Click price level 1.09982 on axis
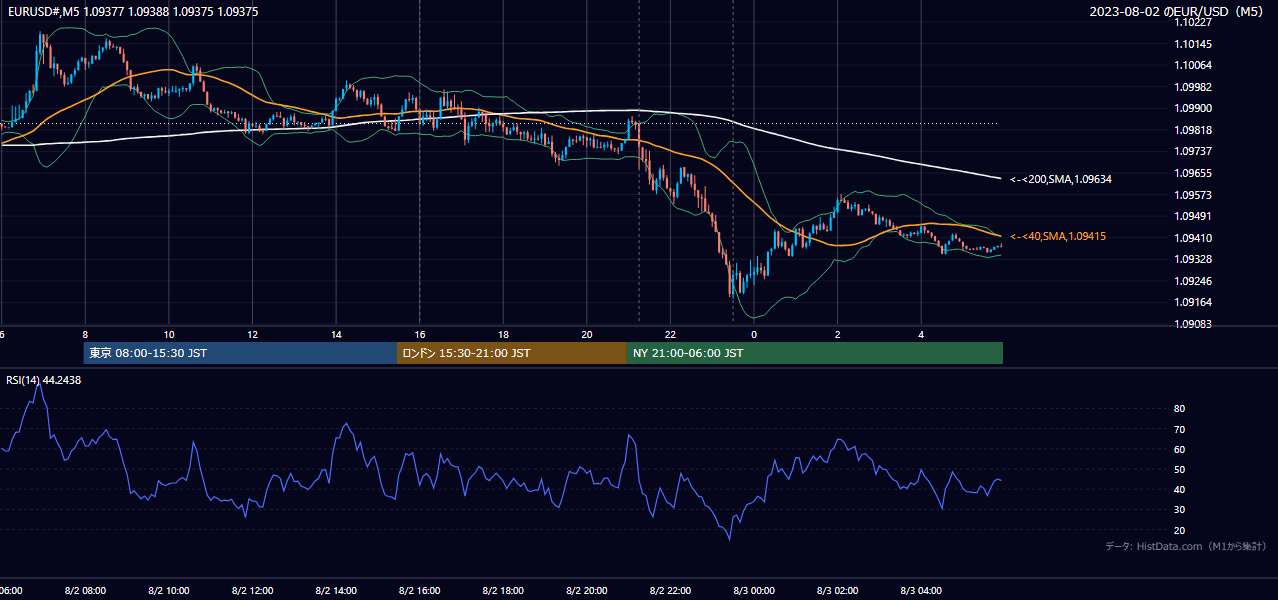Screen dimensions: 1278x600 click(x=1192, y=87)
